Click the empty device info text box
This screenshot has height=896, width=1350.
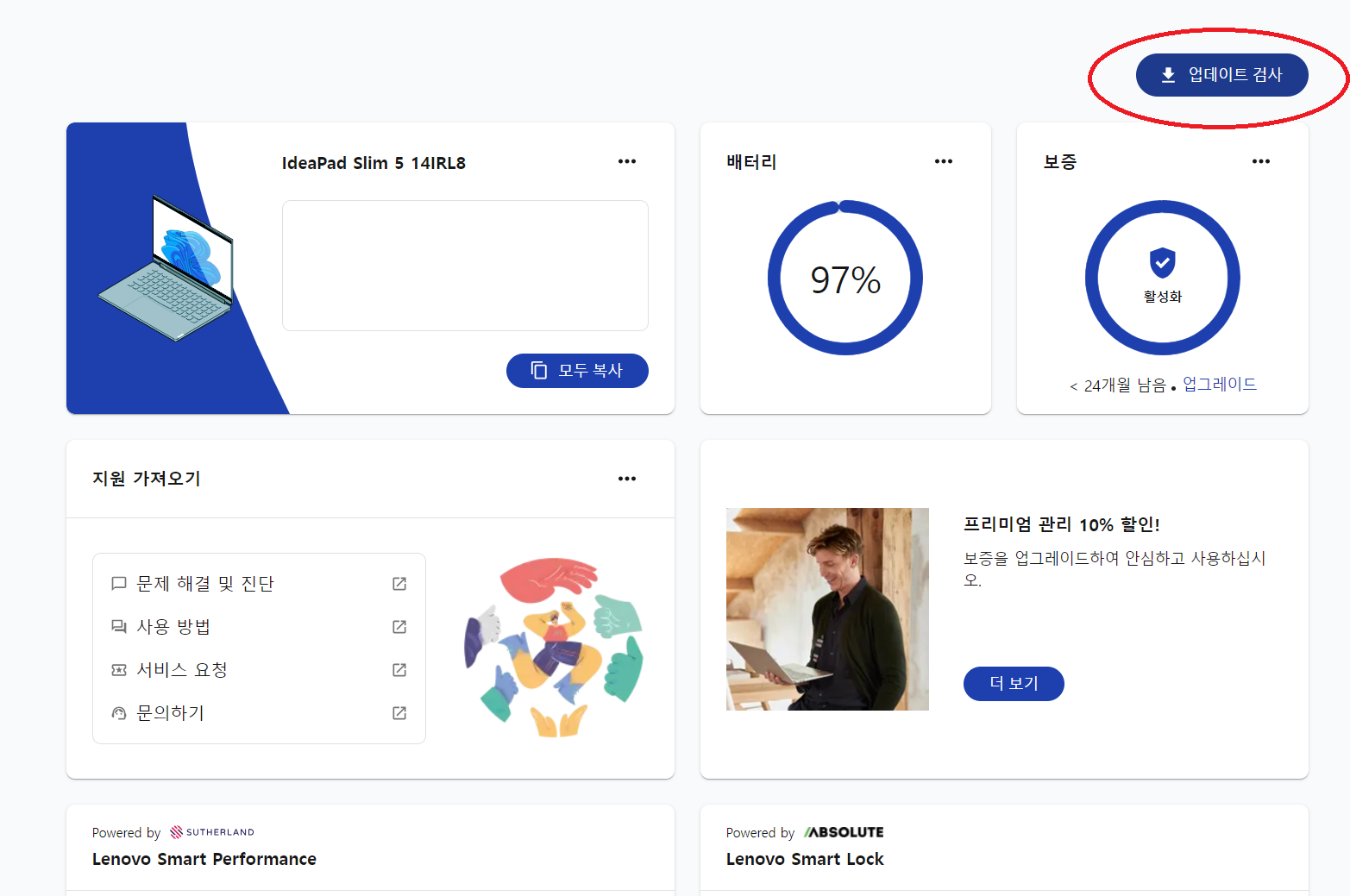[465, 266]
